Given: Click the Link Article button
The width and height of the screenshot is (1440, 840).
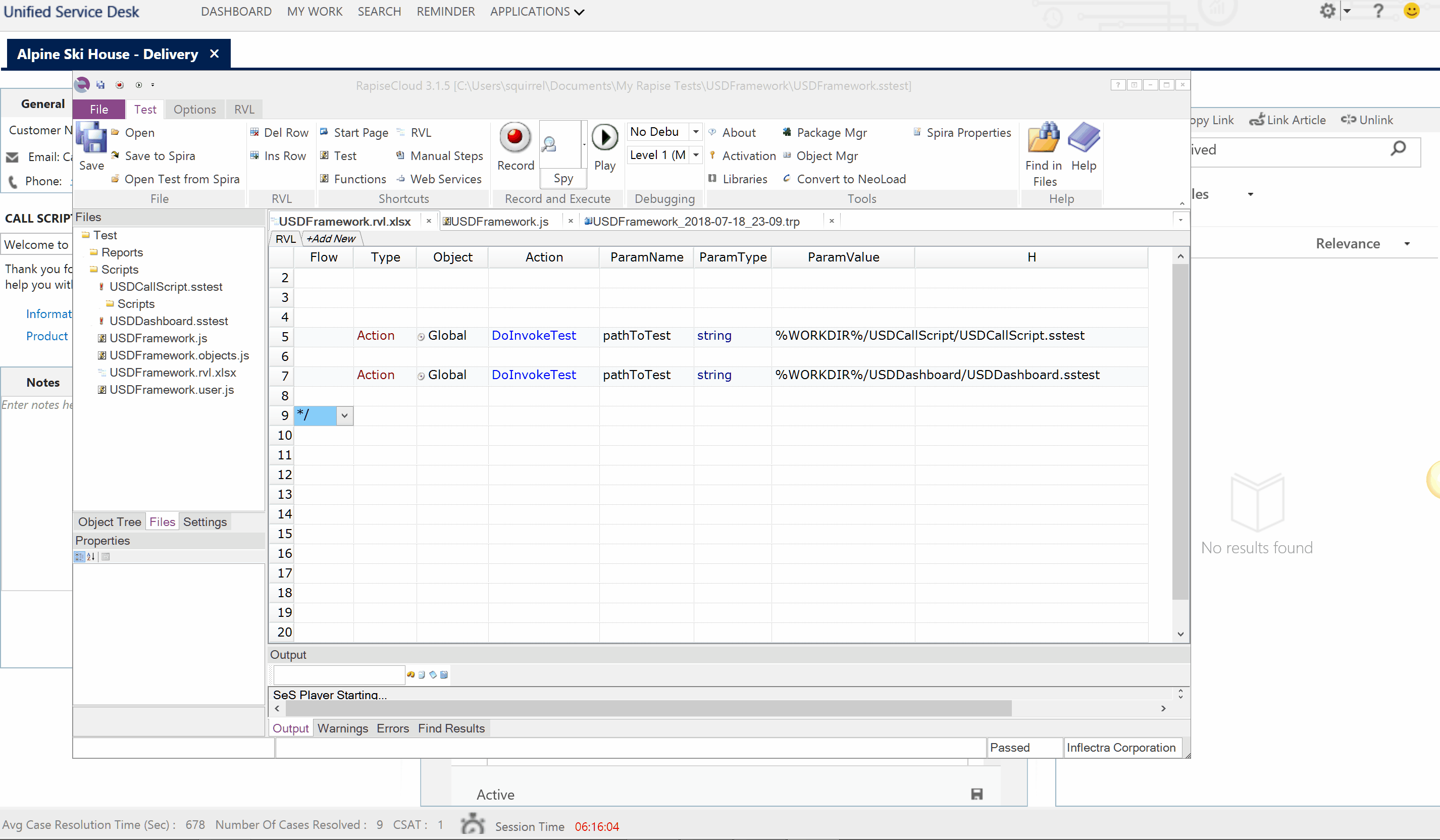Looking at the screenshot, I should point(1288,120).
